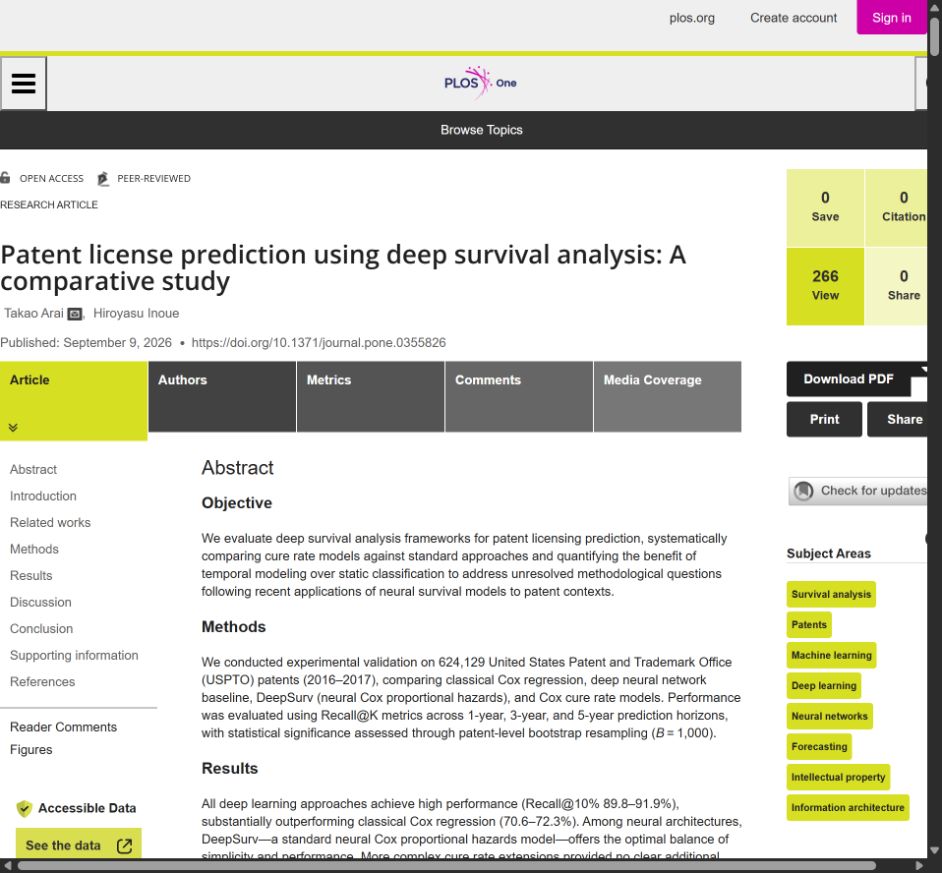Click author name Hiroyasu Inoue
The width and height of the screenshot is (942, 873).
(x=136, y=313)
